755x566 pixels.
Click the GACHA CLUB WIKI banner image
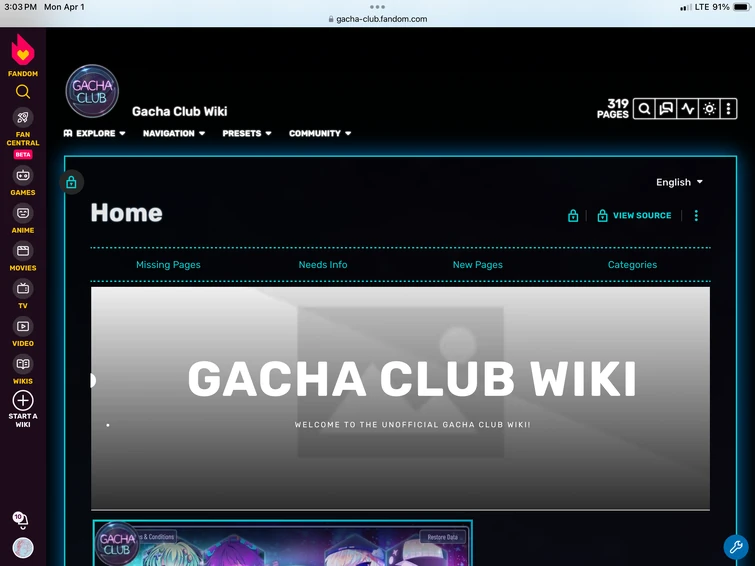coord(400,398)
